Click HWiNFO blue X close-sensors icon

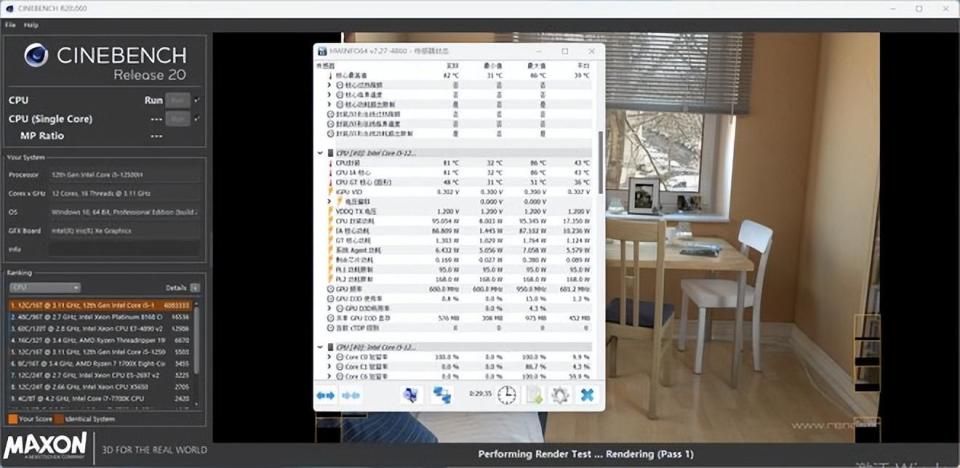587,395
